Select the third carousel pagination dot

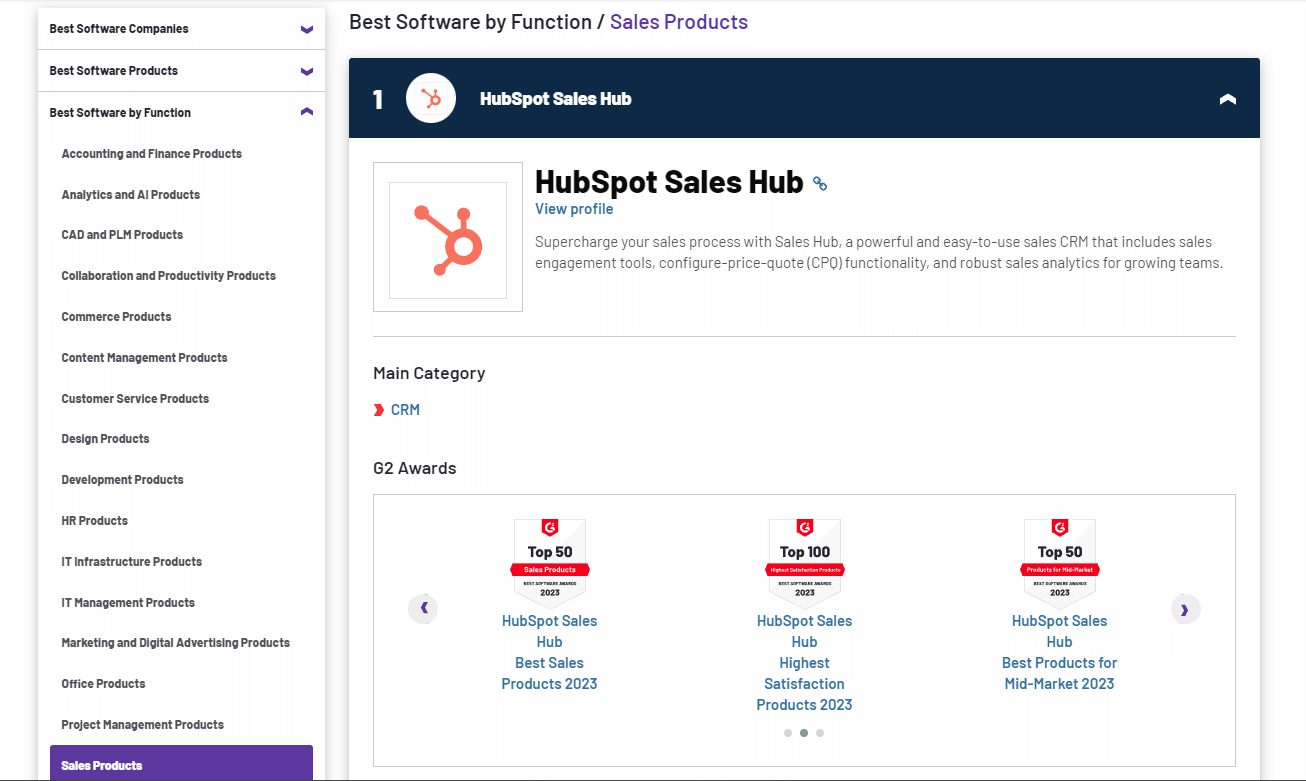point(820,733)
